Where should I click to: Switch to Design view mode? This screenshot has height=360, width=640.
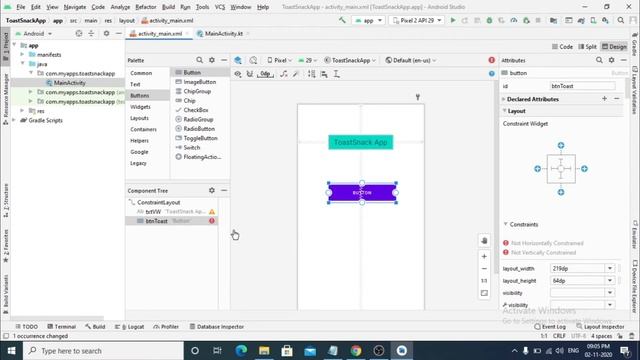coord(614,47)
